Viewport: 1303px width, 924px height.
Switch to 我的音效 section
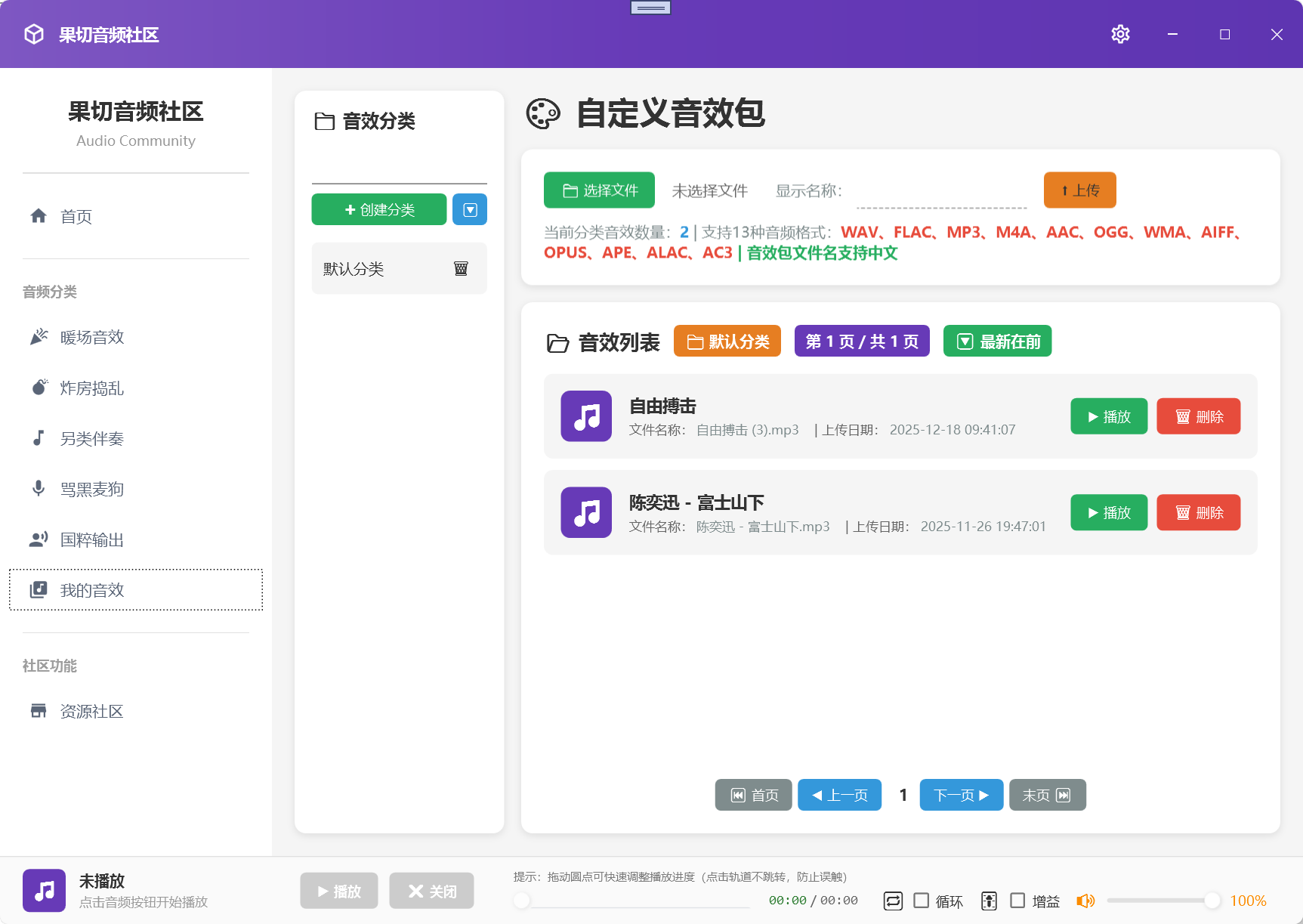(x=91, y=590)
